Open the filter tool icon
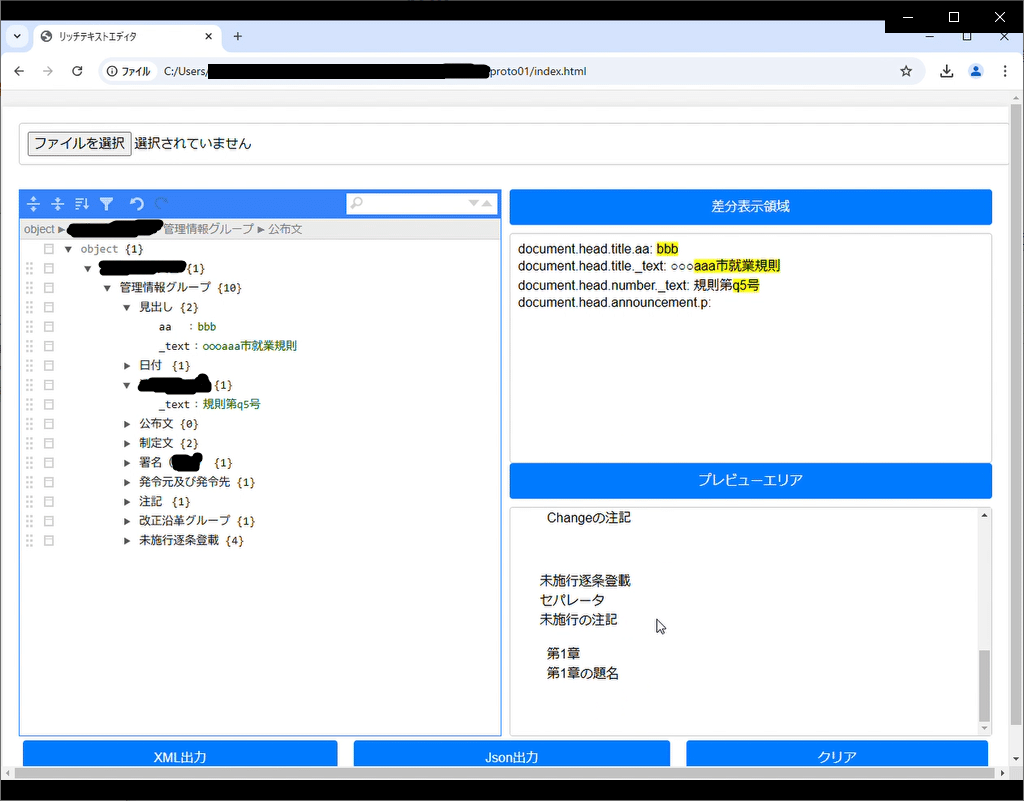Image resolution: width=1024 pixels, height=801 pixels. (107, 204)
